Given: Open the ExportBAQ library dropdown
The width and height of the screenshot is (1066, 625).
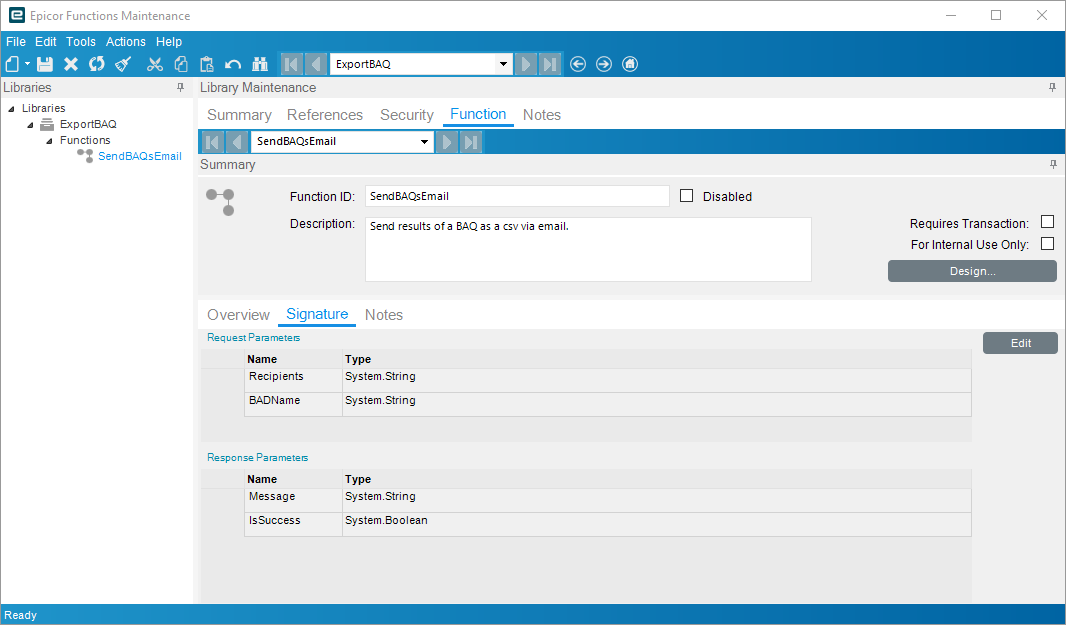Looking at the screenshot, I should pos(503,64).
